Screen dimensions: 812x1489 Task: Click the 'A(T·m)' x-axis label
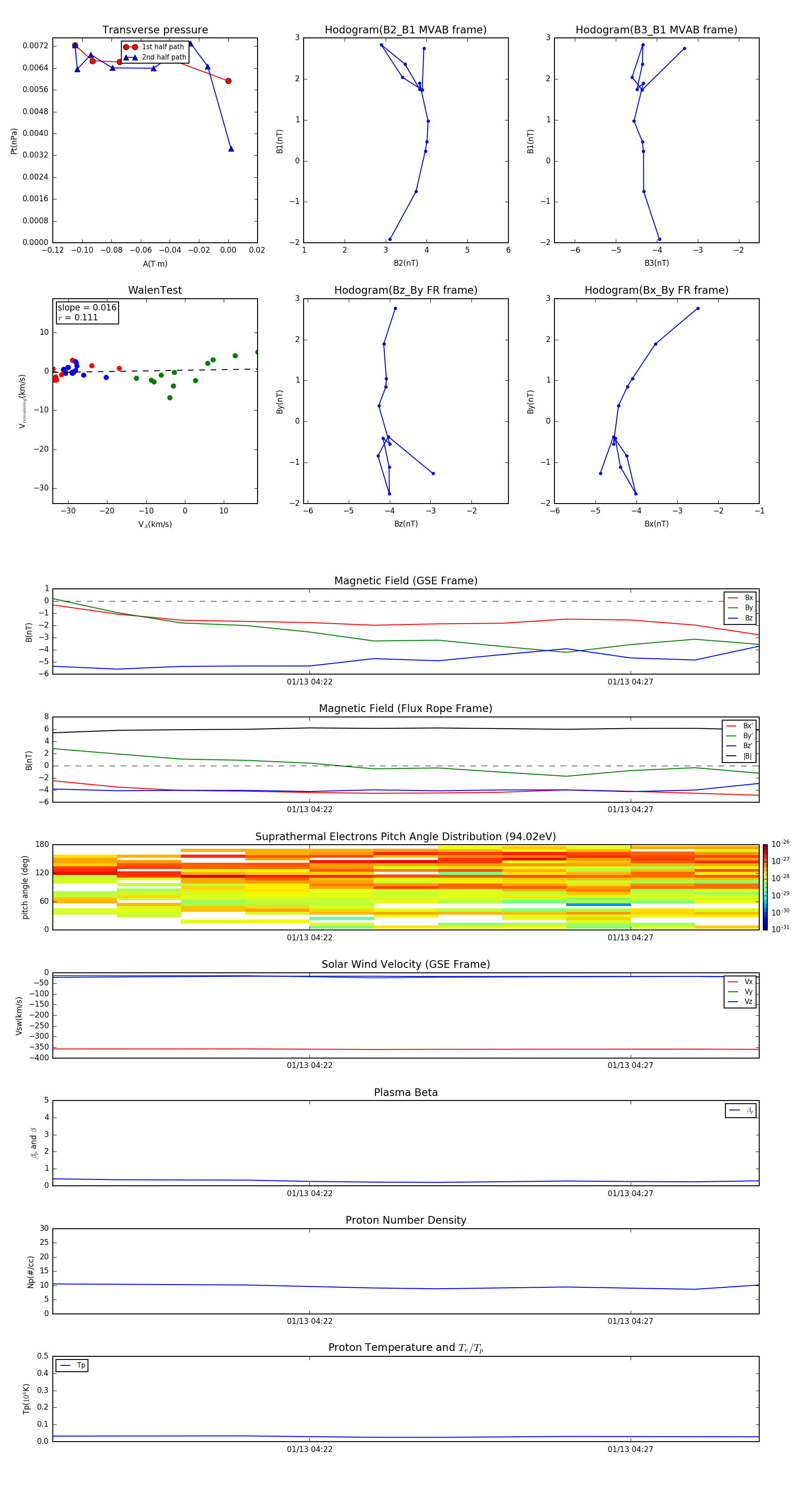pyautogui.click(x=155, y=264)
